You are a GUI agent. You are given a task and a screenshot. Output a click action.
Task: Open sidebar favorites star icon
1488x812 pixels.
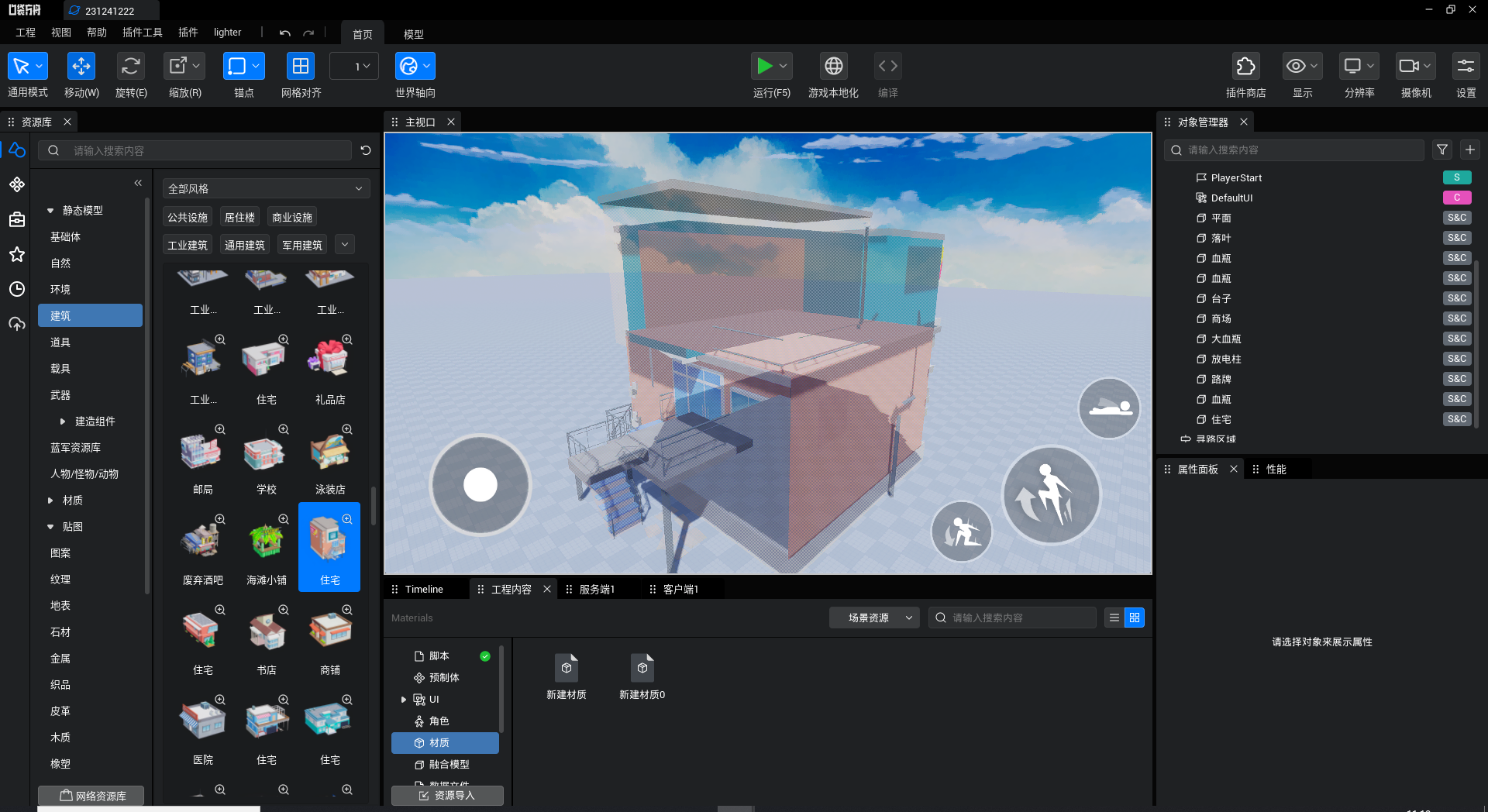point(17,254)
